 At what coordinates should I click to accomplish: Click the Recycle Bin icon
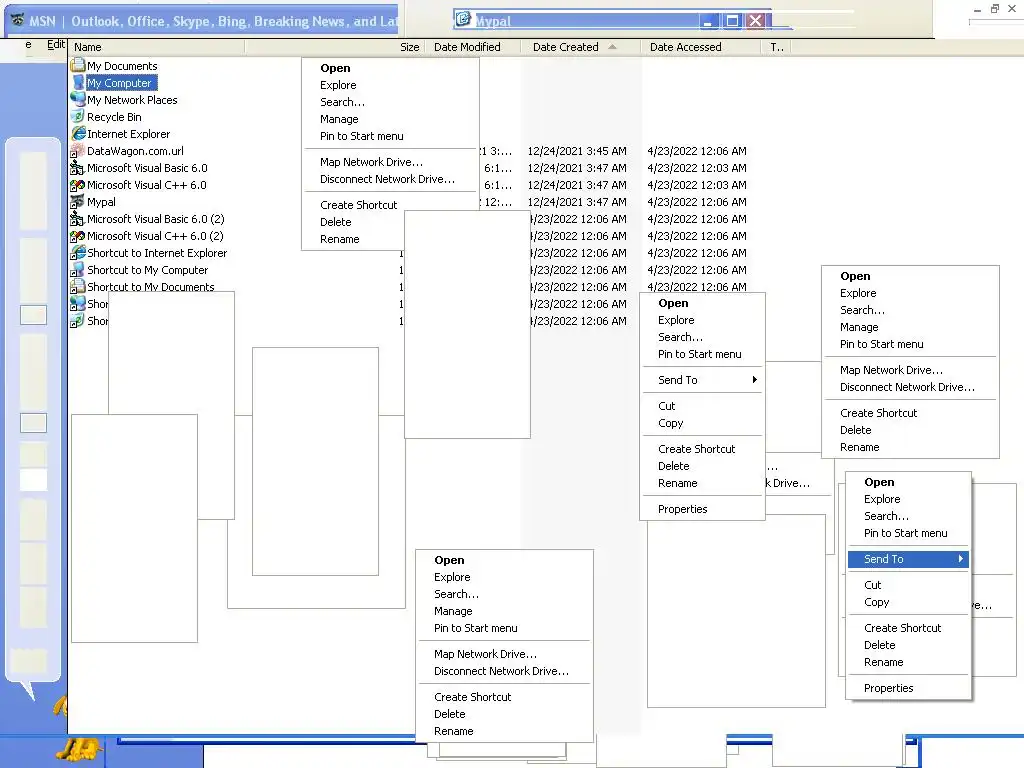coord(78,116)
